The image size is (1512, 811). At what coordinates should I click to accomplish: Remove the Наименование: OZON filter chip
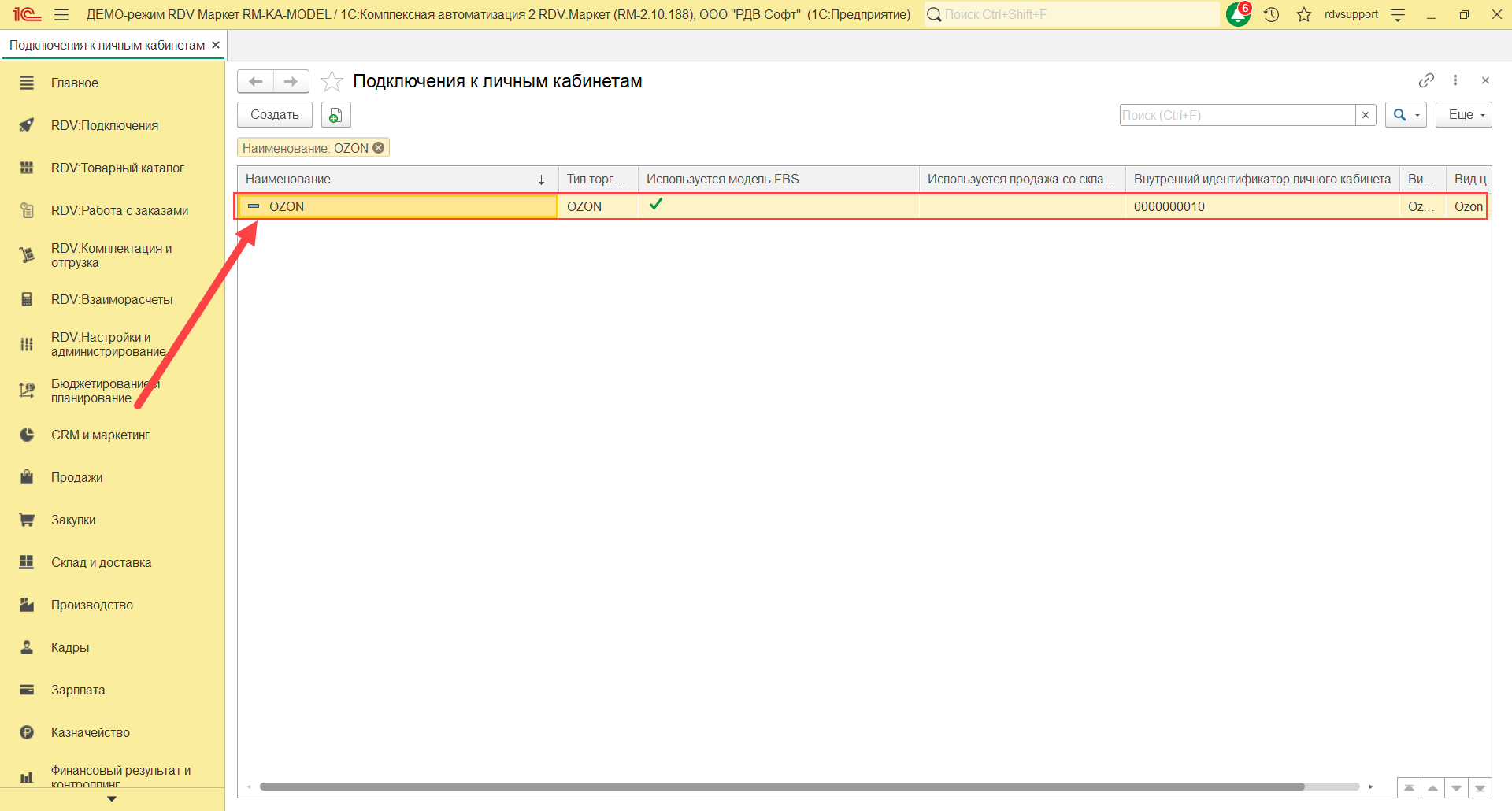[x=379, y=148]
